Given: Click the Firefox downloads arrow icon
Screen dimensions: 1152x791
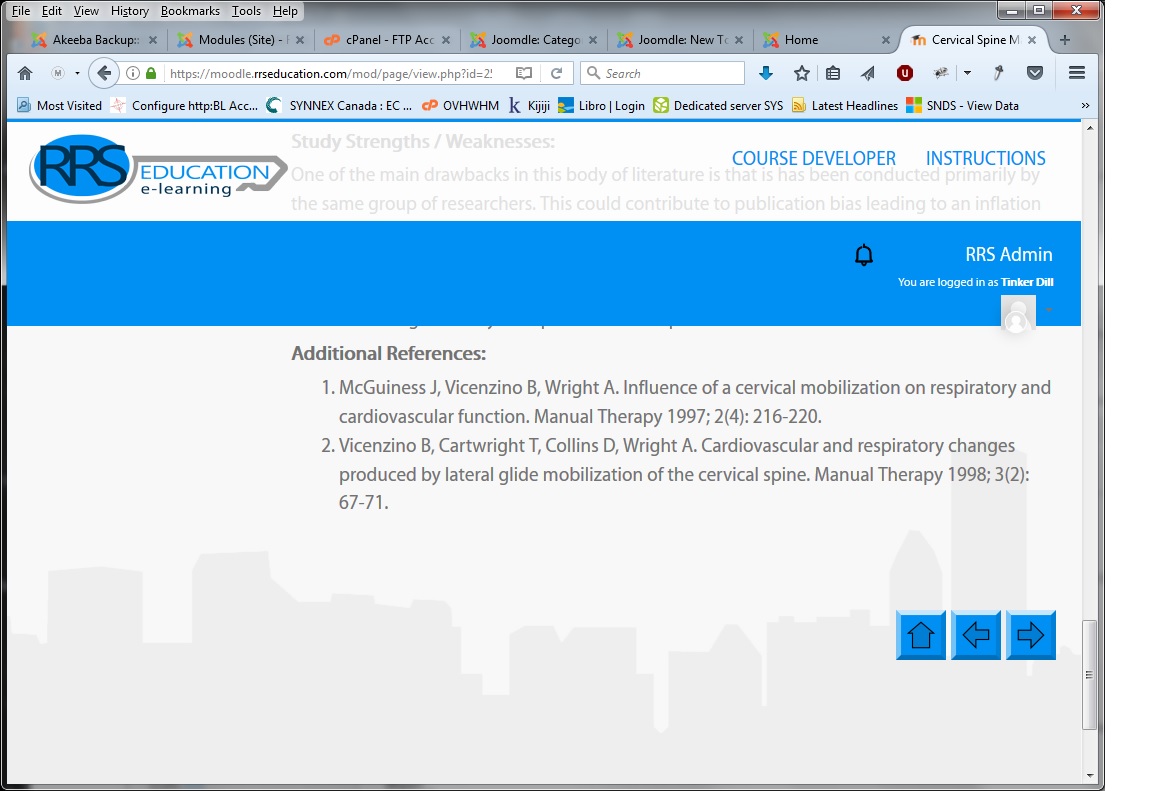Looking at the screenshot, I should 766,73.
